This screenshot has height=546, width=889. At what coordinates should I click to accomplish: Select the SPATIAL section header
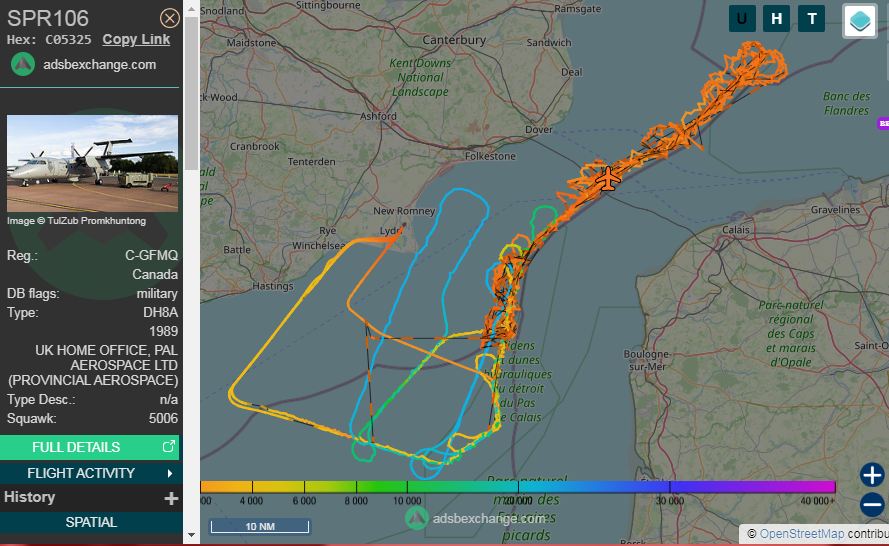click(x=91, y=522)
